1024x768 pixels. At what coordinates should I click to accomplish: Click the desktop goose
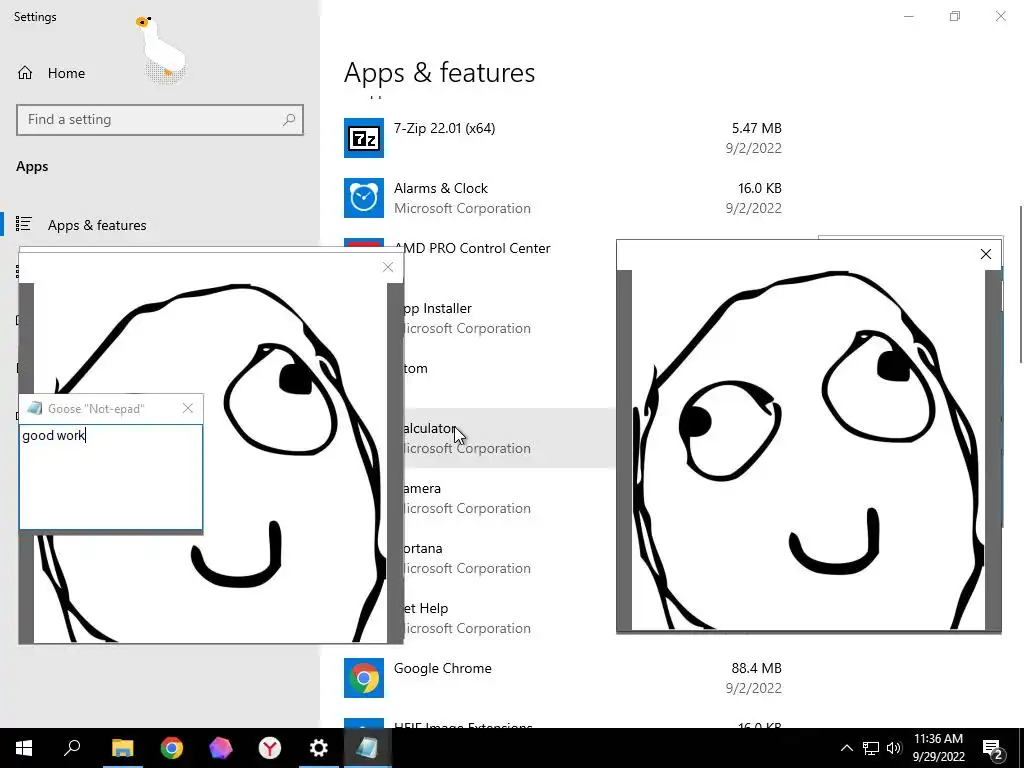click(x=161, y=50)
